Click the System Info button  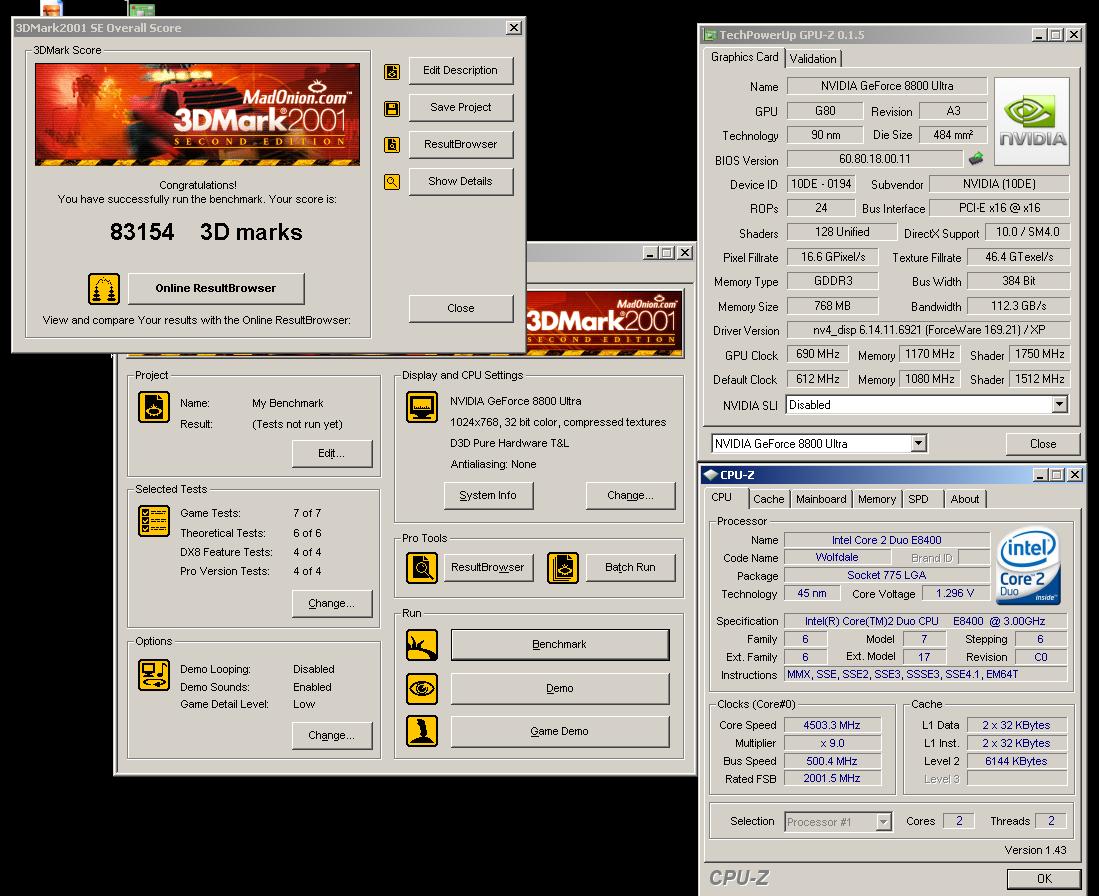[488, 496]
